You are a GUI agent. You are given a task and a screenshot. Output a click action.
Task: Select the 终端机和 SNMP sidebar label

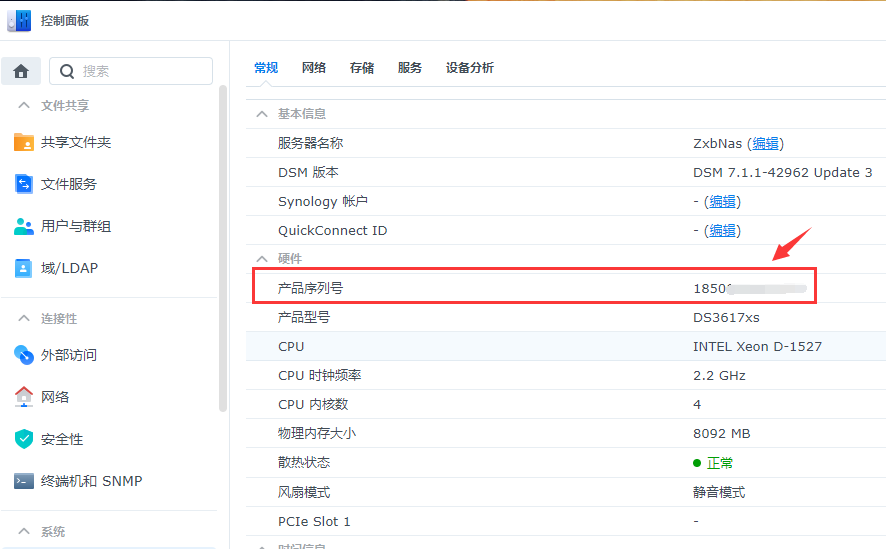click(x=92, y=481)
